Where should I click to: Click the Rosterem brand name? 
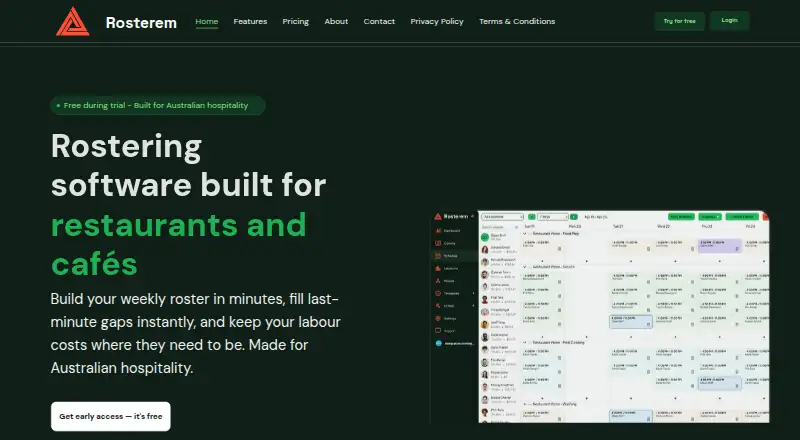pos(141,22)
